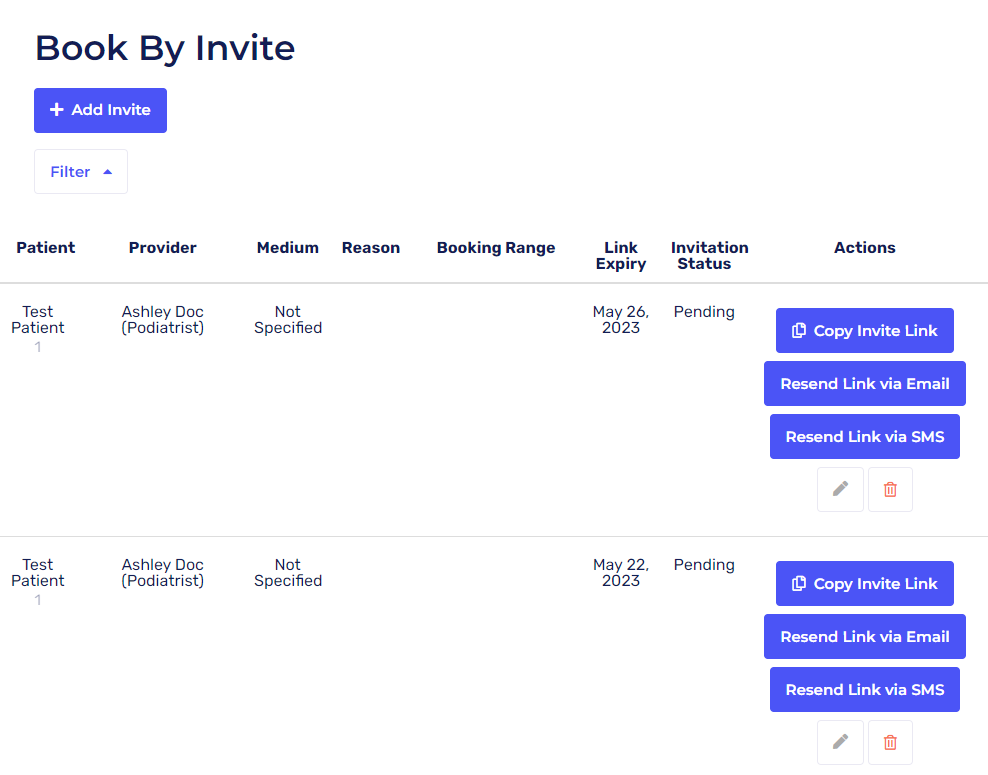Click the Patient column header

click(x=46, y=248)
